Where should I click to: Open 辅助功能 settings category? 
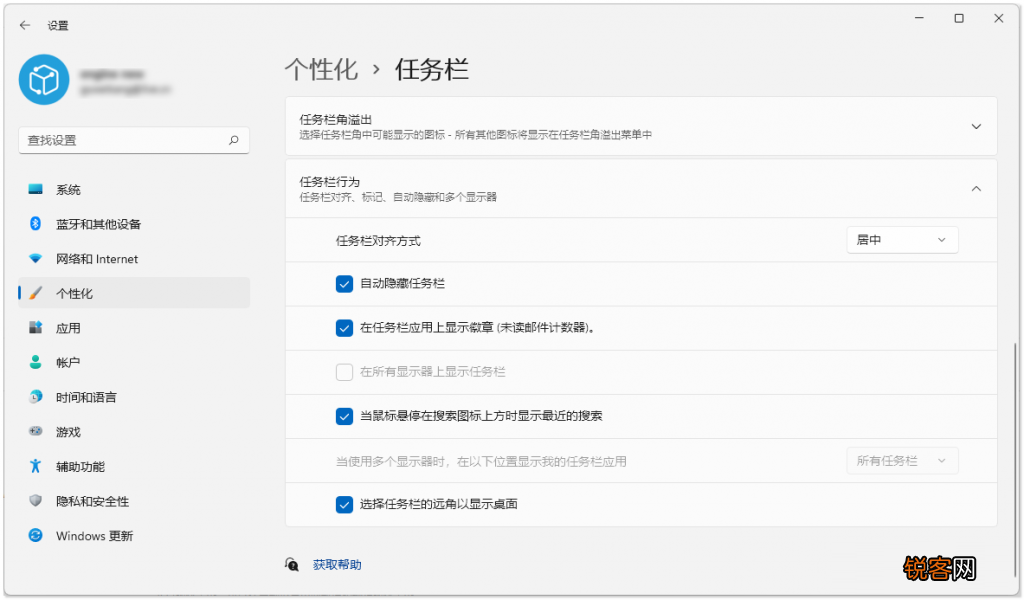point(134,466)
